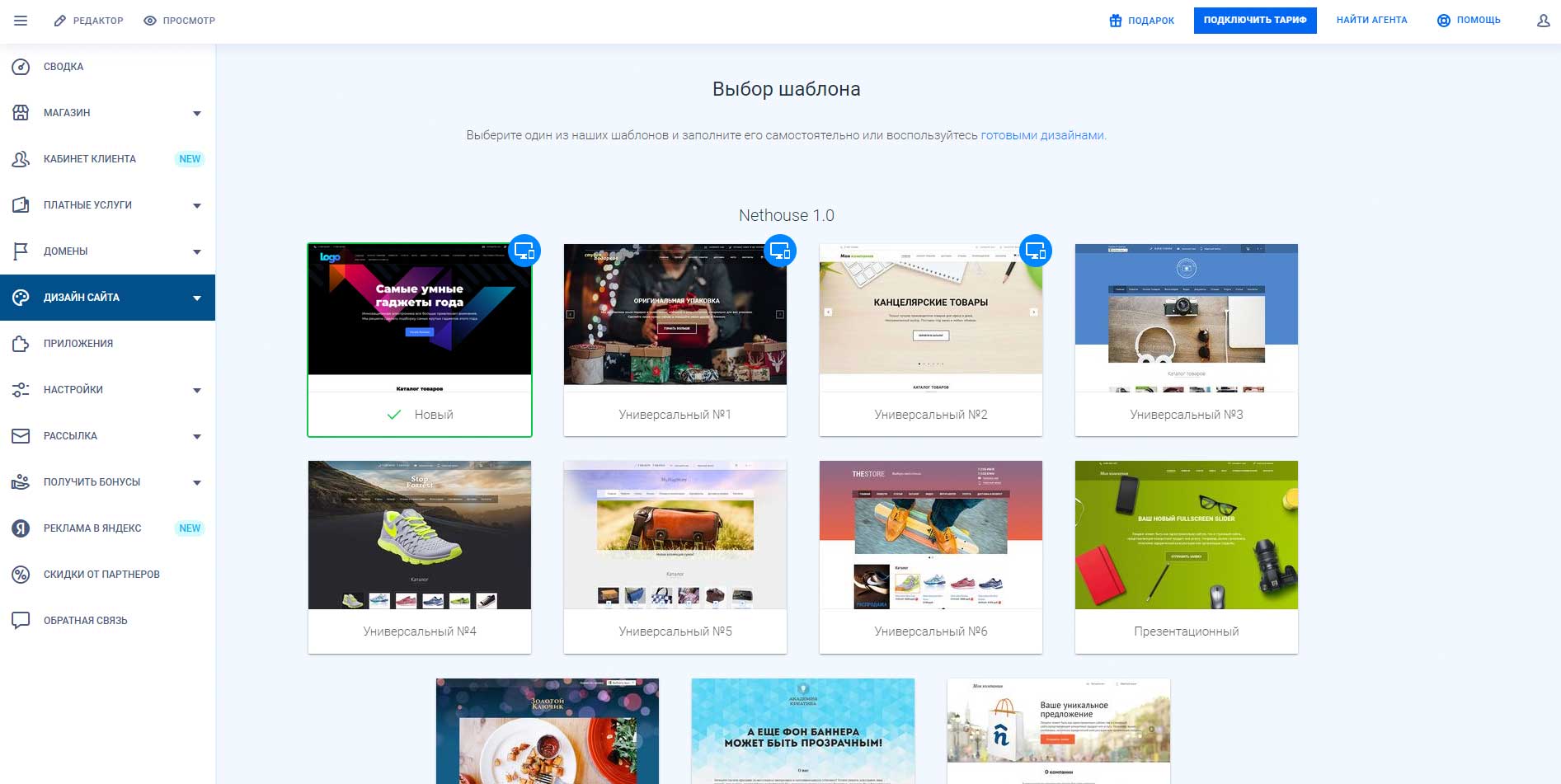Choose the green Презентационный template thumbnail
Image resolution: width=1561 pixels, height=784 pixels.
point(1186,535)
